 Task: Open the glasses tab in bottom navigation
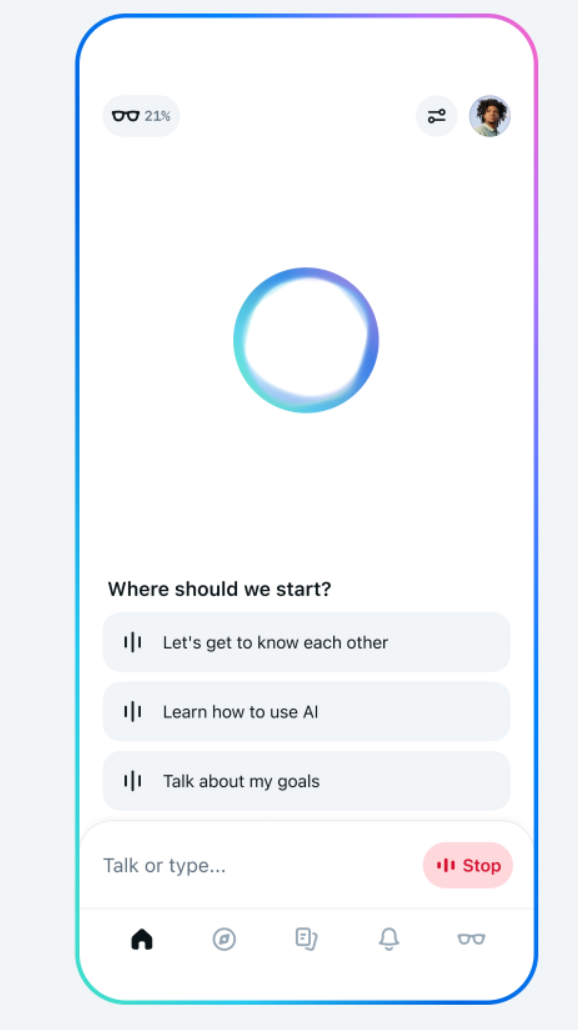coord(471,939)
